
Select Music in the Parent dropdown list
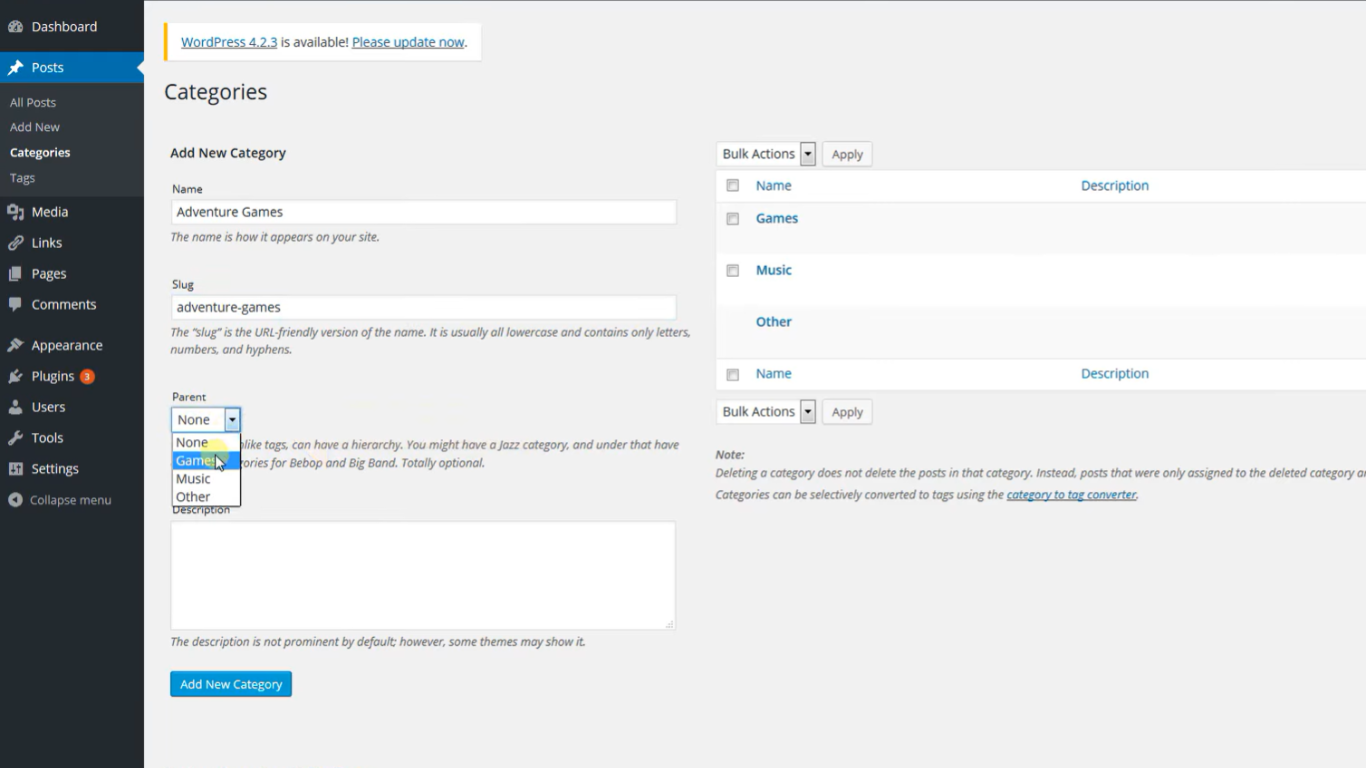[x=193, y=479]
